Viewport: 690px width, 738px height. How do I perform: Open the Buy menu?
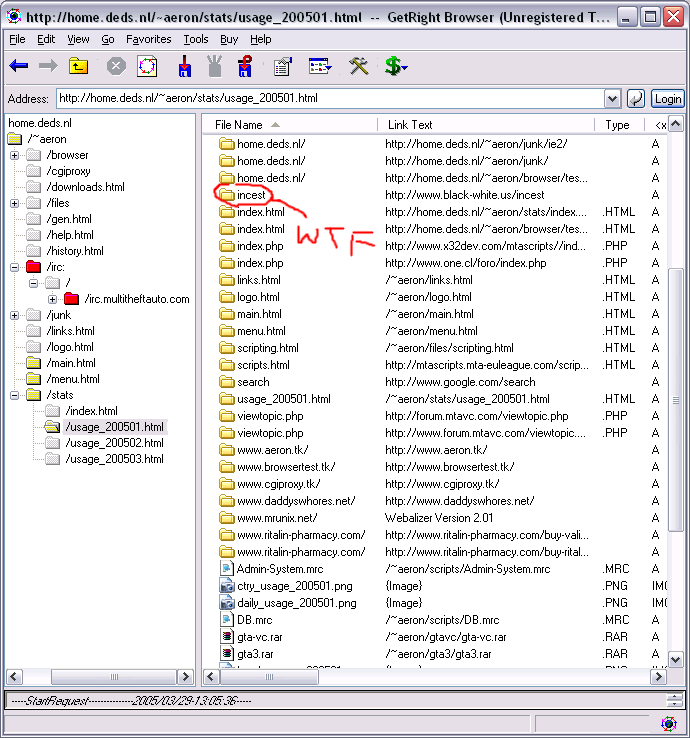tap(229, 40)
